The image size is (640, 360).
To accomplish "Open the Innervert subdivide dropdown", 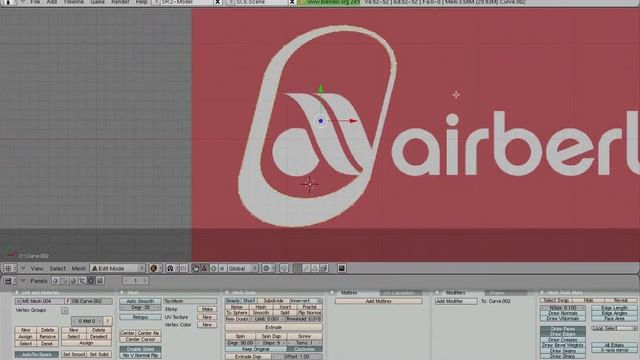I will [305, 301].
